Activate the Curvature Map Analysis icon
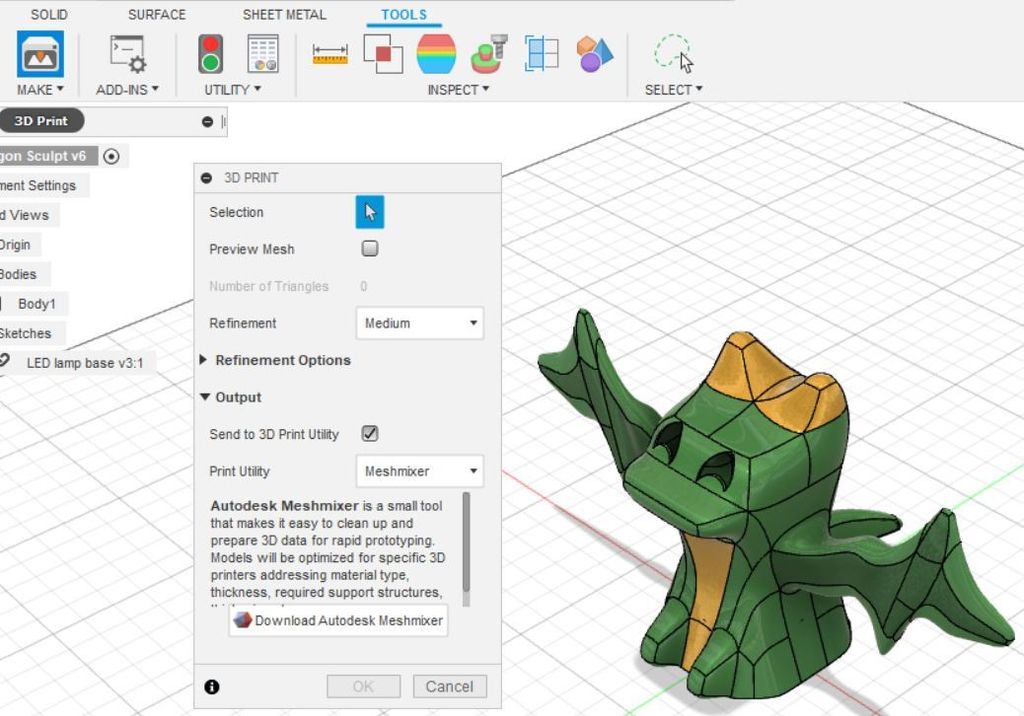1024x716 pixels. coord(437,55)
